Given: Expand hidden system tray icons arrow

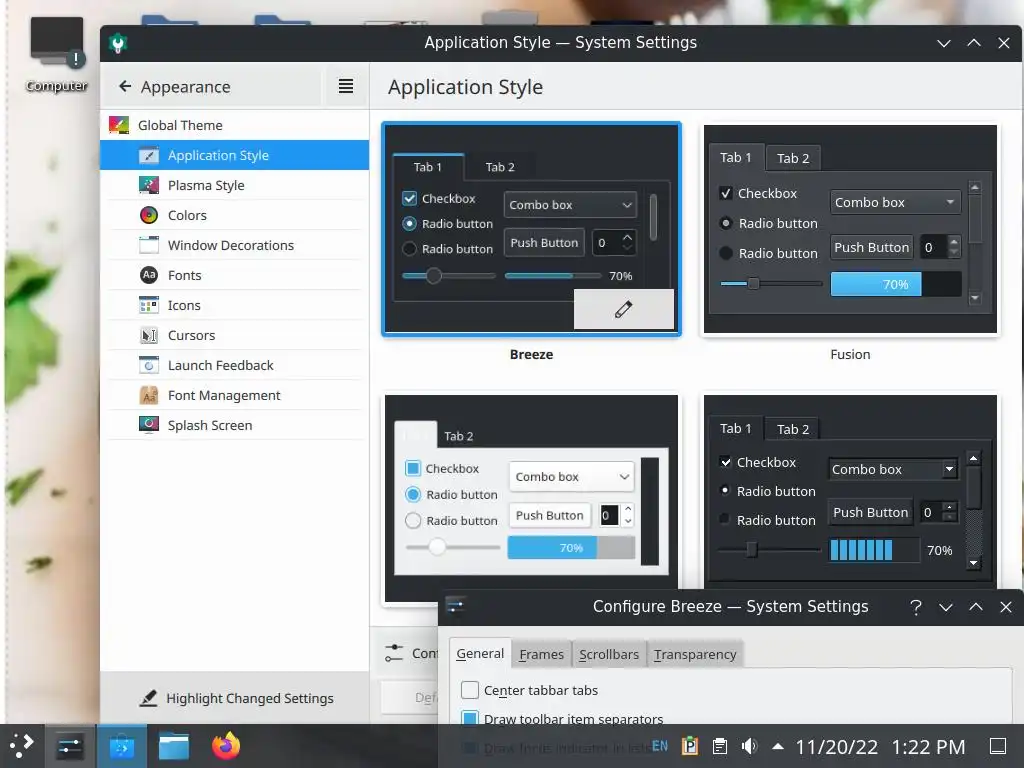Looking at the screenshot, I should pyautogui.click(x=778, y=746).
